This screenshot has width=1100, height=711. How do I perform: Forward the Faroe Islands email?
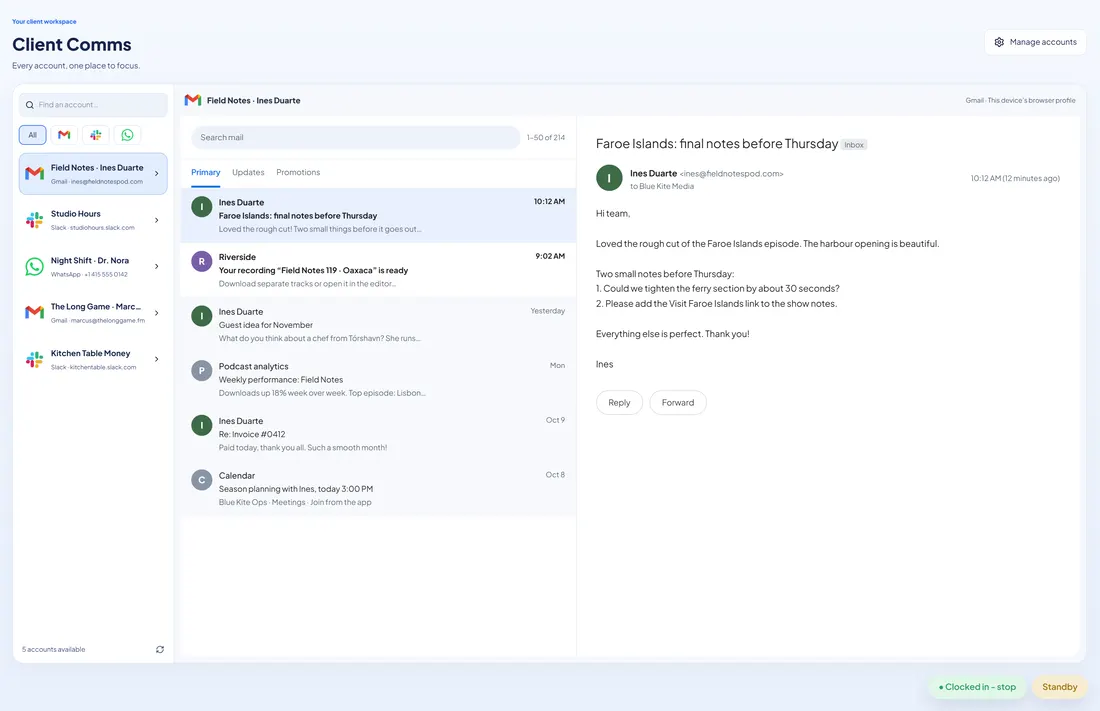678,403
